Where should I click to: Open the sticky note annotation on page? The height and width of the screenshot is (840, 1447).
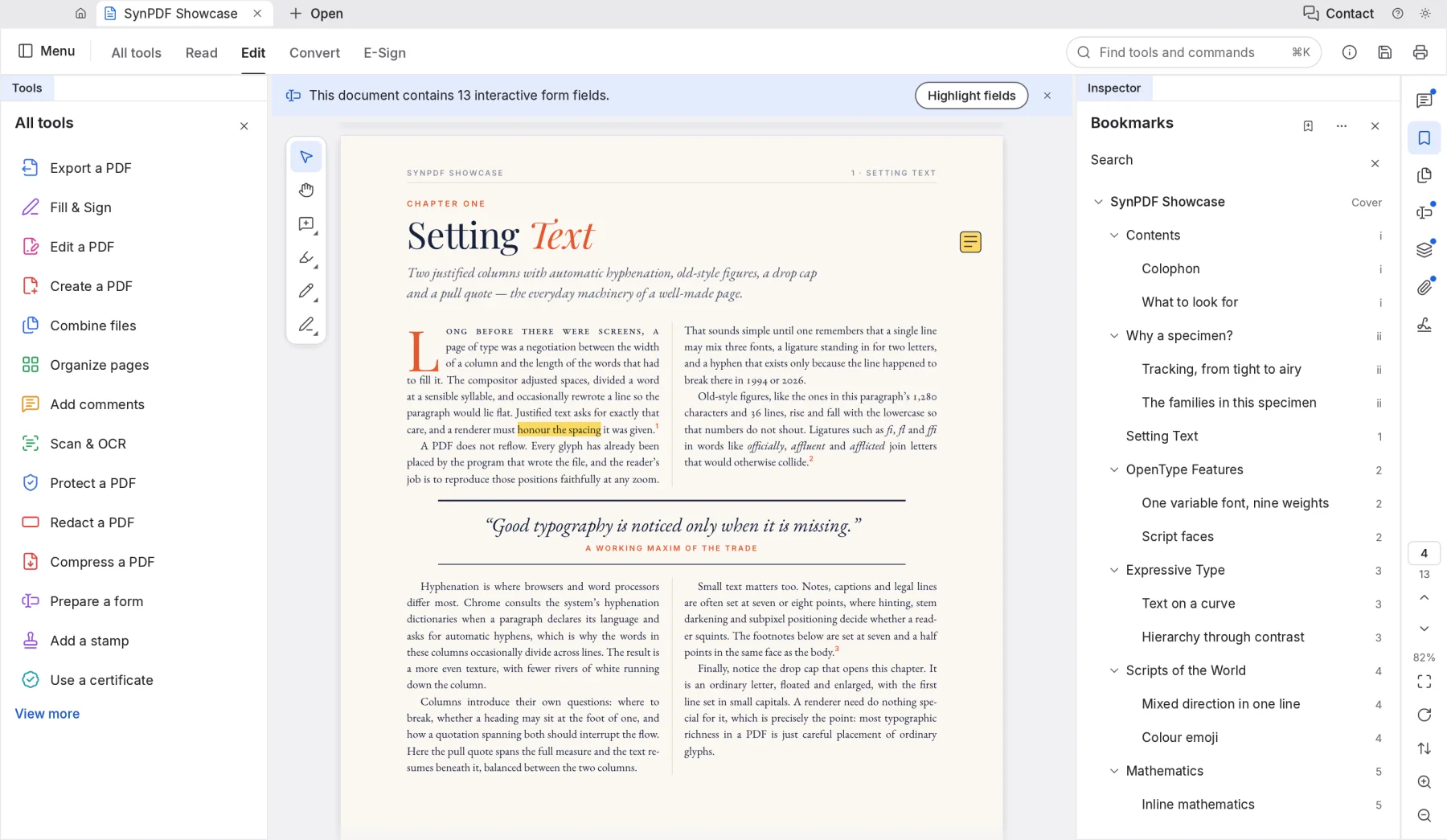[970, 242]
